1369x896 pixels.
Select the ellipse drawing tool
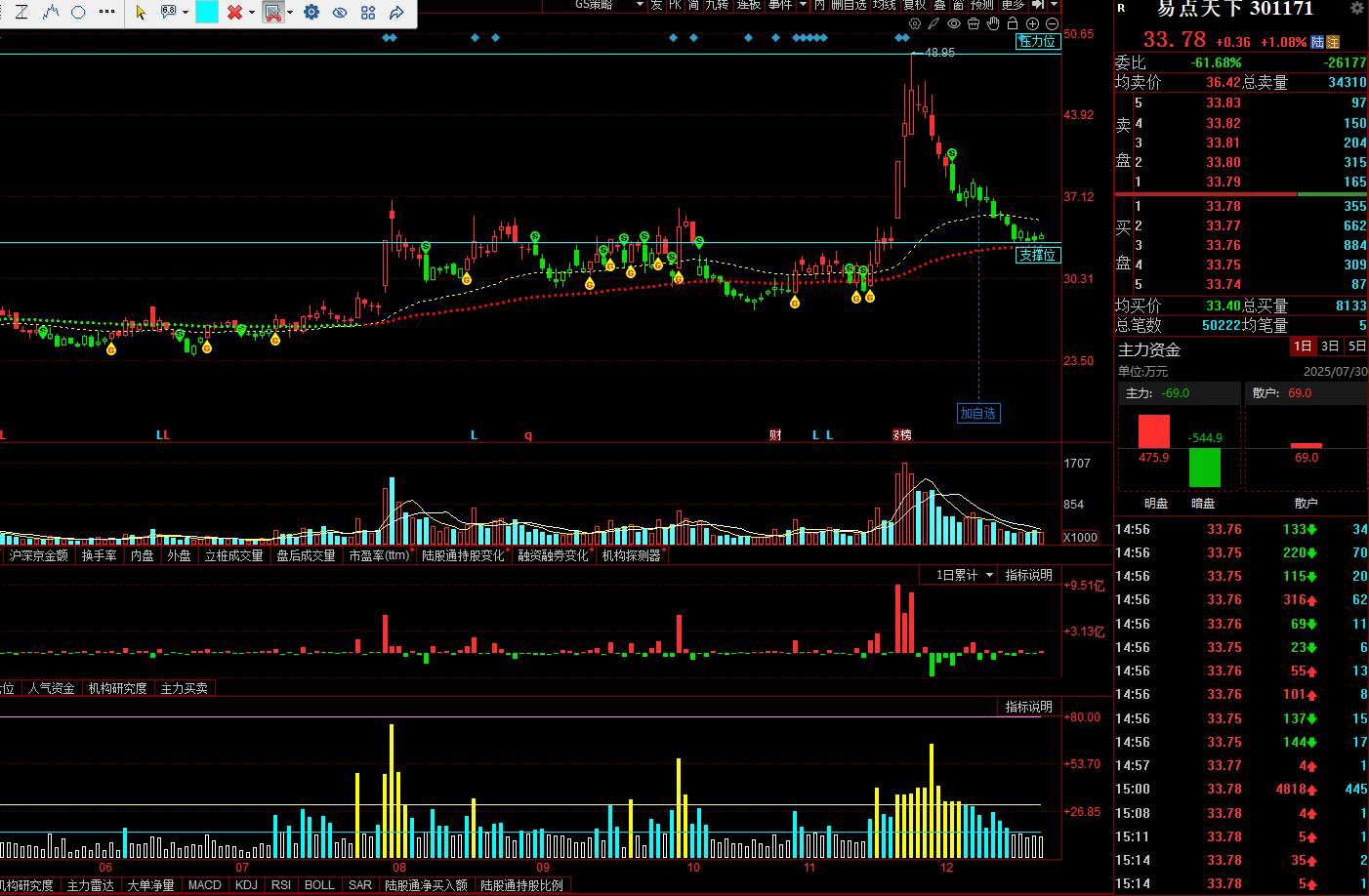(x=79, y=12)
